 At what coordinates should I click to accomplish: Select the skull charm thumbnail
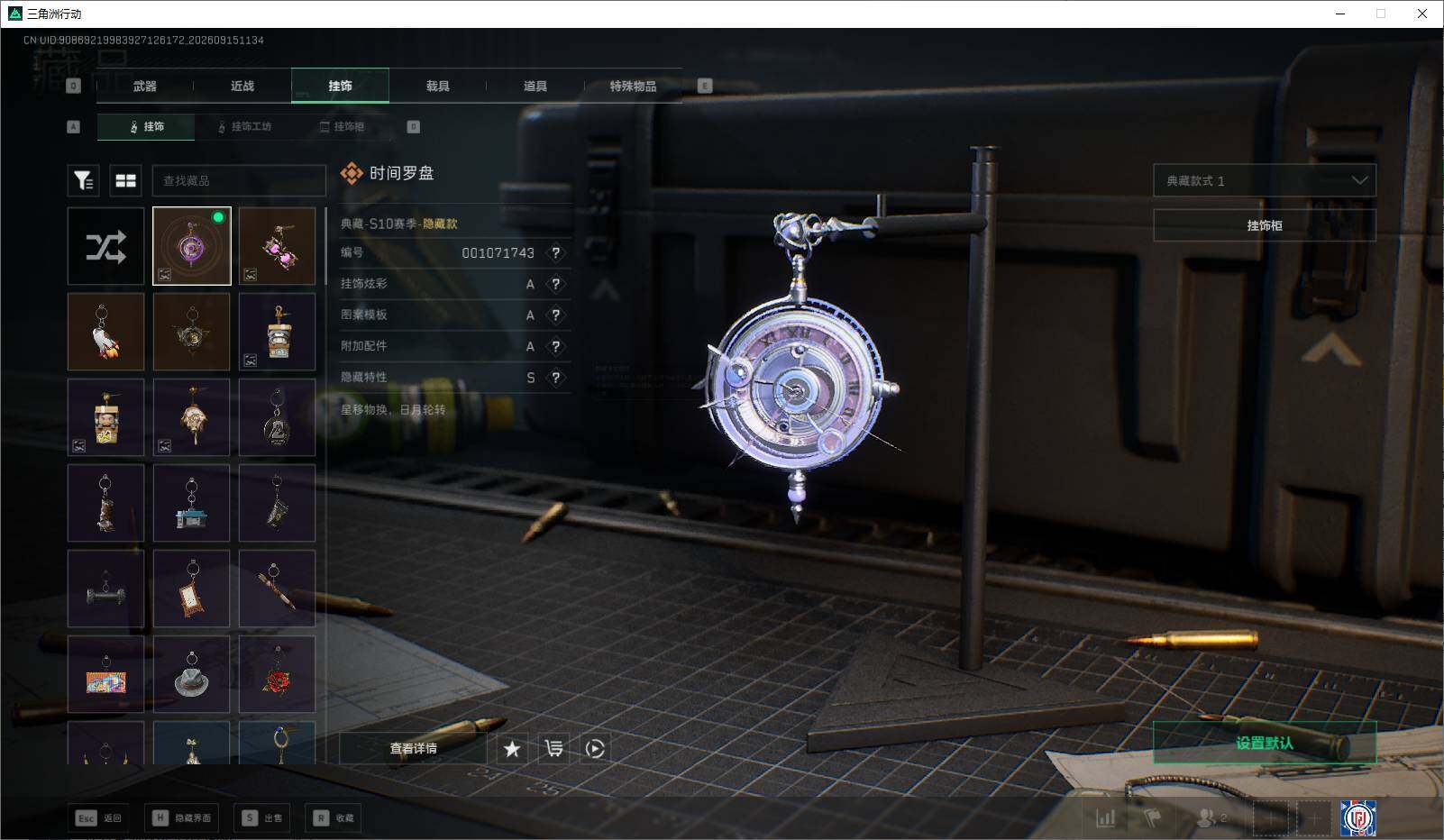click(x=192, y=417)
